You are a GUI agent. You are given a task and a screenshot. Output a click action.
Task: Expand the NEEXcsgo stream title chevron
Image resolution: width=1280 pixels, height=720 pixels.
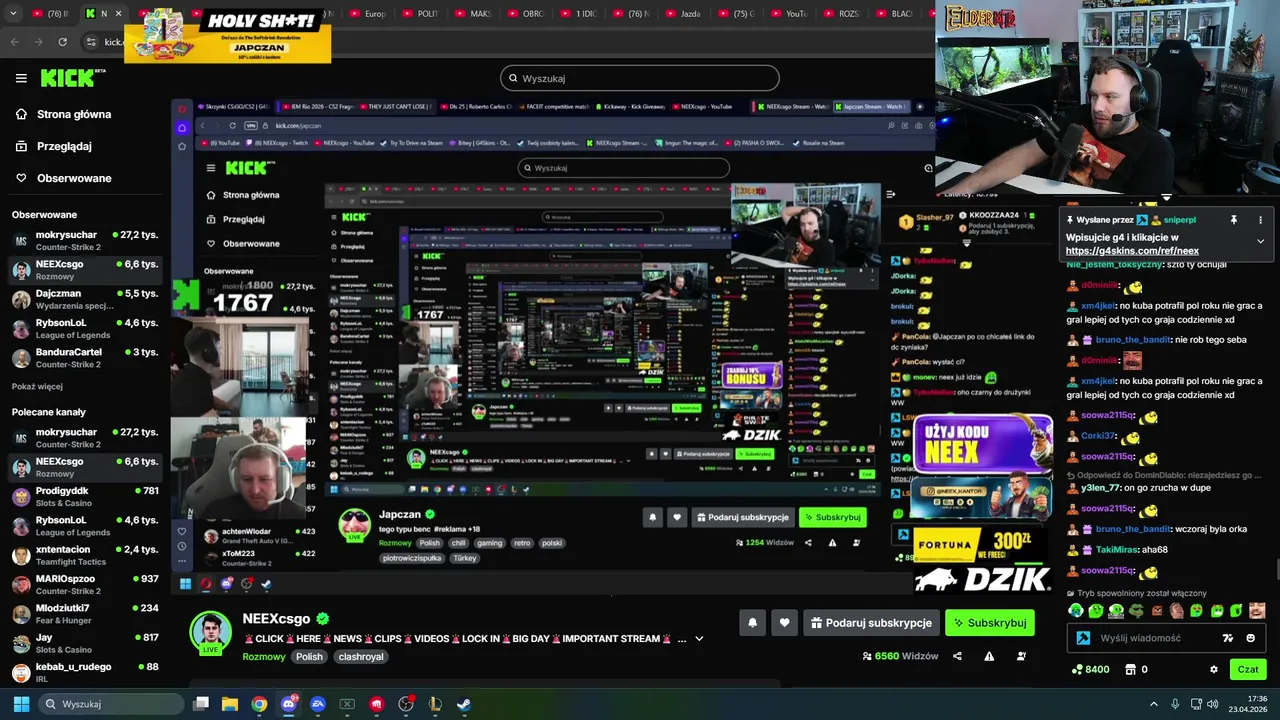[x=699, y=638]
